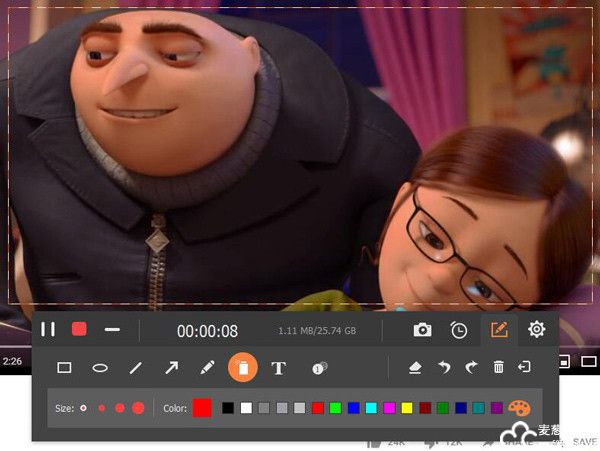
Task: Select the Pencil freehand tool
Action: click(207, 368)
